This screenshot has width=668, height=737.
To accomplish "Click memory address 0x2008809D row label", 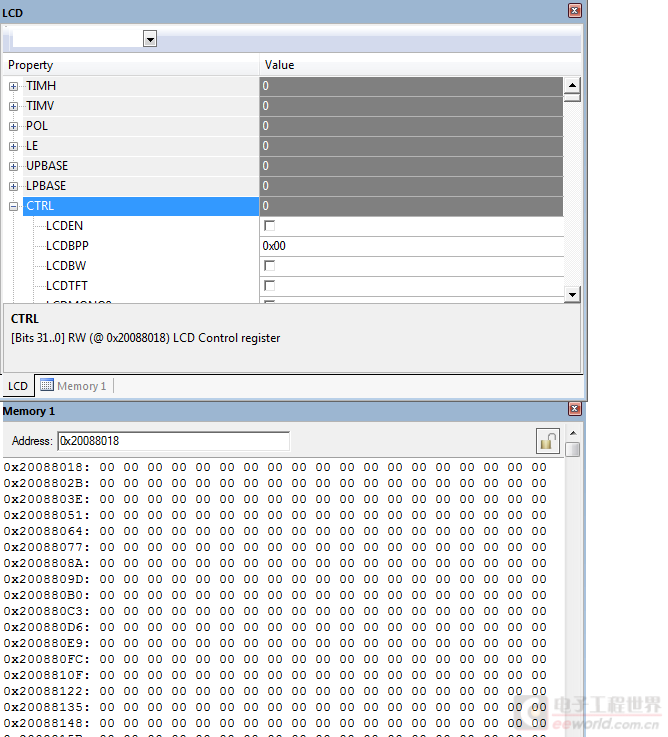I will [47, 579].
